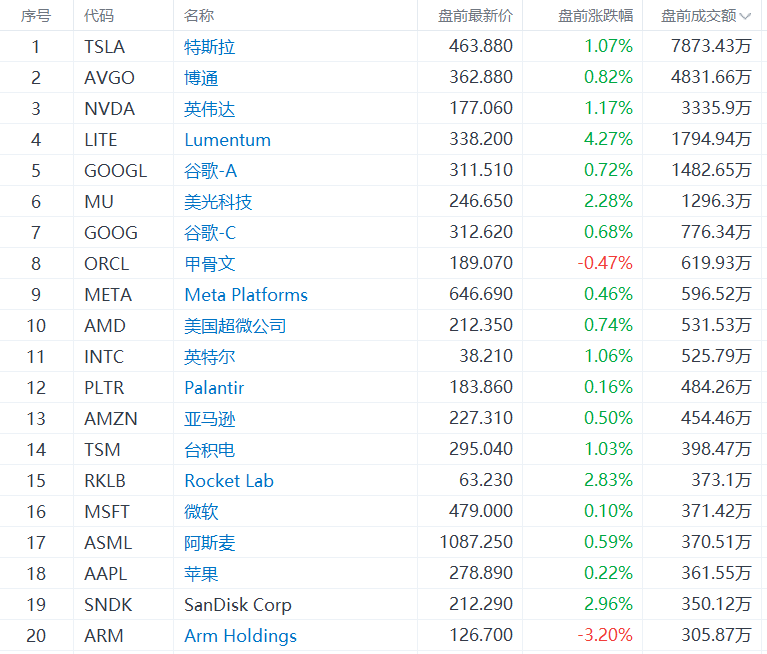The image size is (767, 654).
Task: Open the Palantir stock link
Action: [x=214, y=388]
